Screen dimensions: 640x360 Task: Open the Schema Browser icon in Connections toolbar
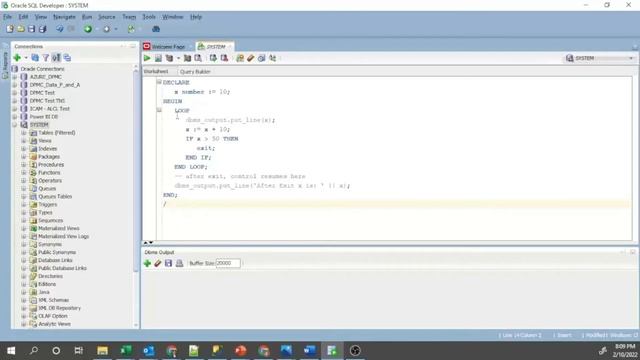[67, 58]
